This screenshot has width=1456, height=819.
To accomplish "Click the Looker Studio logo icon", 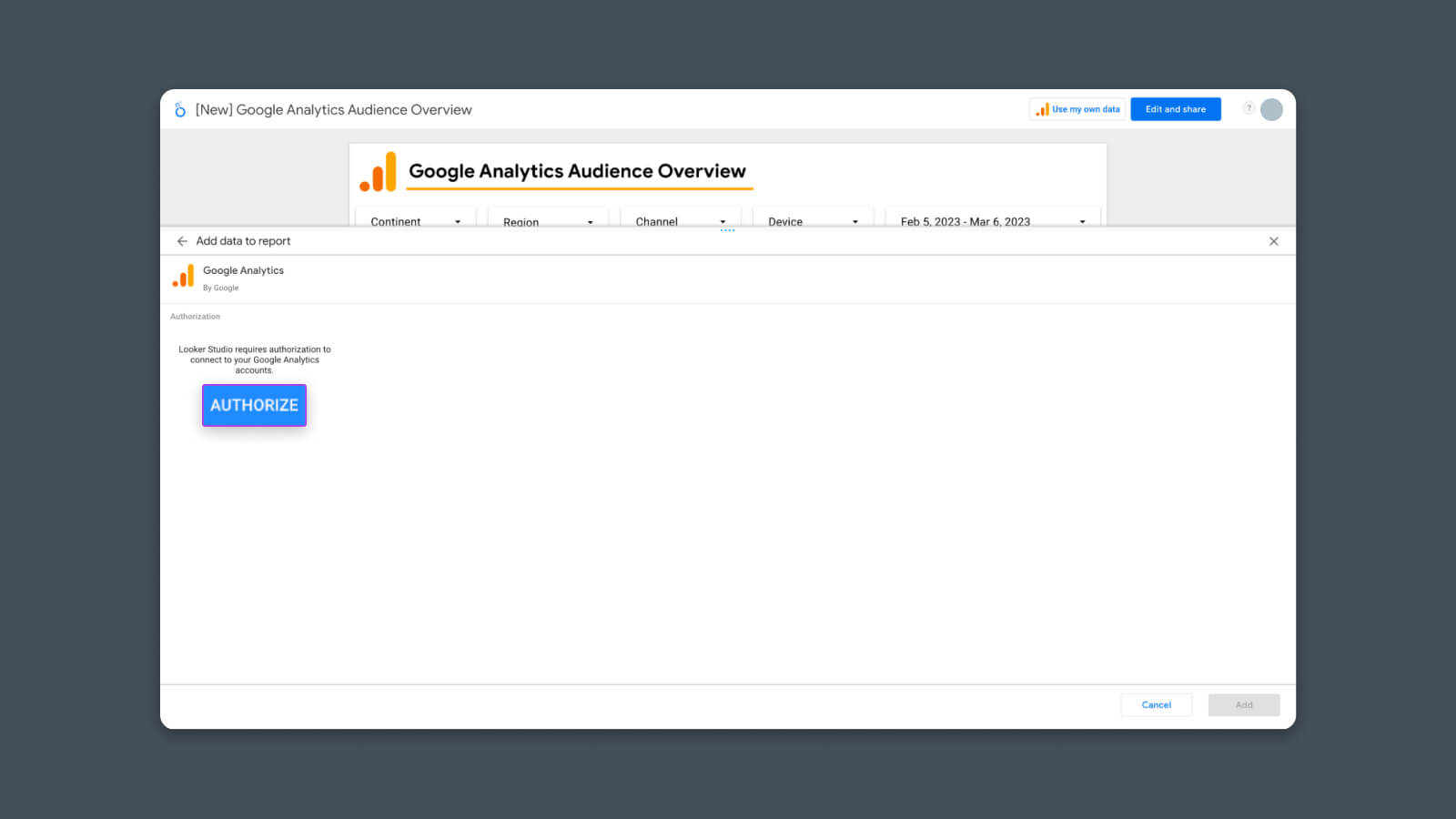I will 180,109.
